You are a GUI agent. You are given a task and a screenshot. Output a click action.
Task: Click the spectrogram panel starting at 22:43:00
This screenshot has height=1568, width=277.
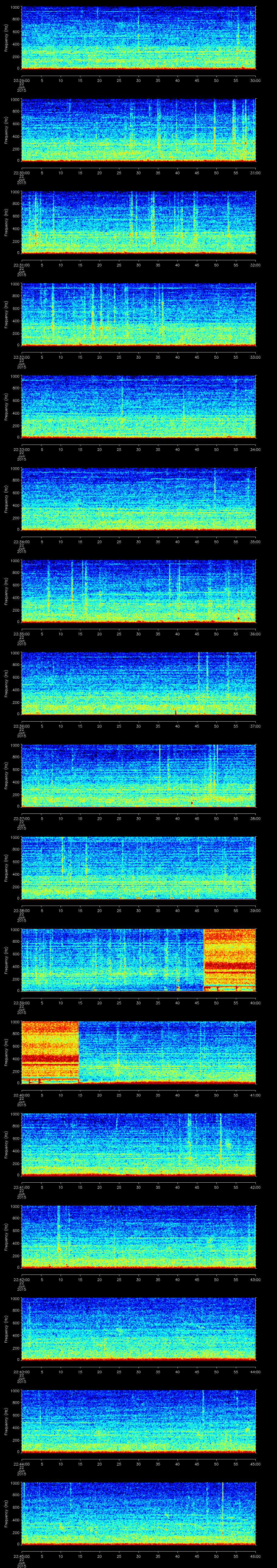(x=138, y=1329)
